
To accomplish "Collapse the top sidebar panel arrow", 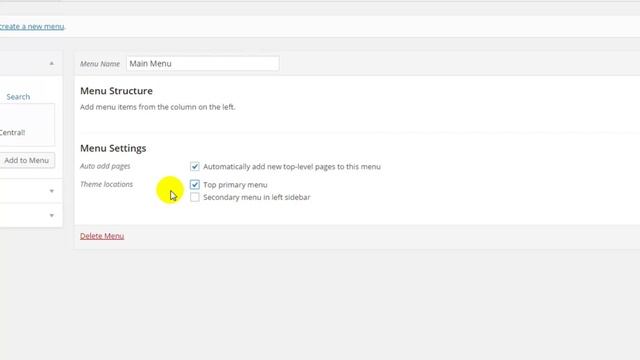I will click(52, 63).
